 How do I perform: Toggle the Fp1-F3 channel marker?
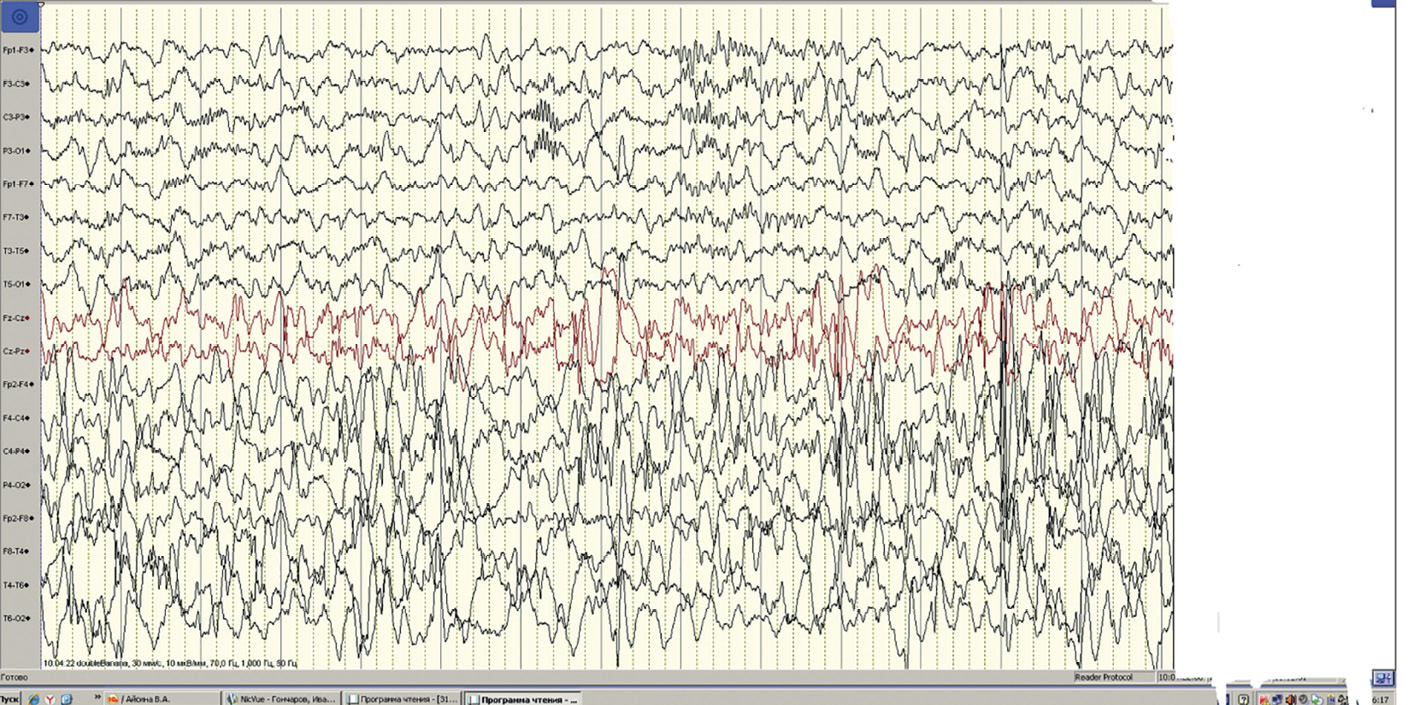pos(33,50)
